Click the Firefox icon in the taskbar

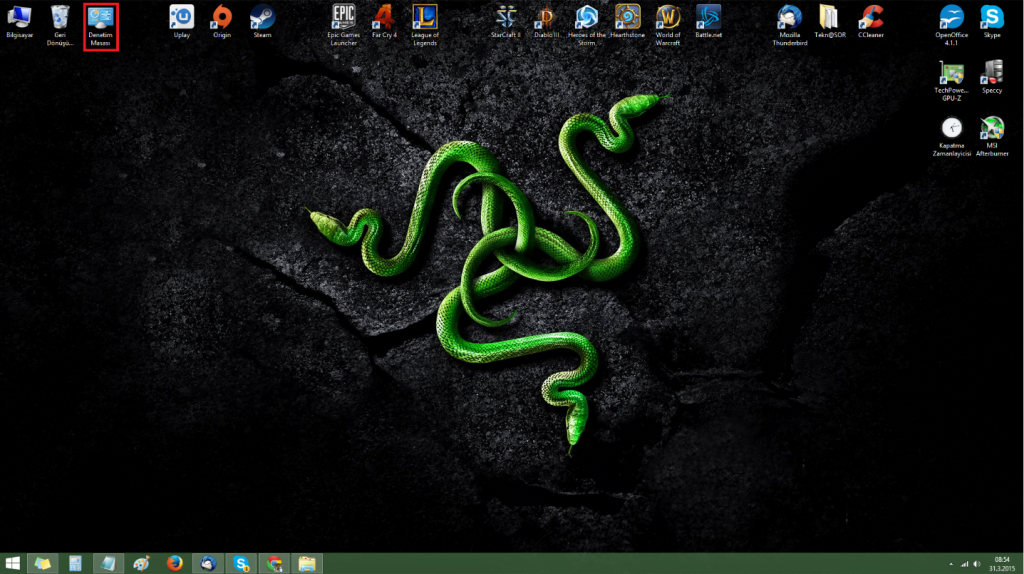(174, 564)
